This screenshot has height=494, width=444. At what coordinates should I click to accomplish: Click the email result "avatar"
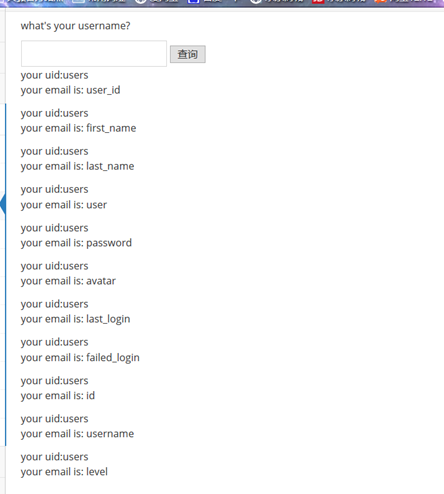click(101, 281)
